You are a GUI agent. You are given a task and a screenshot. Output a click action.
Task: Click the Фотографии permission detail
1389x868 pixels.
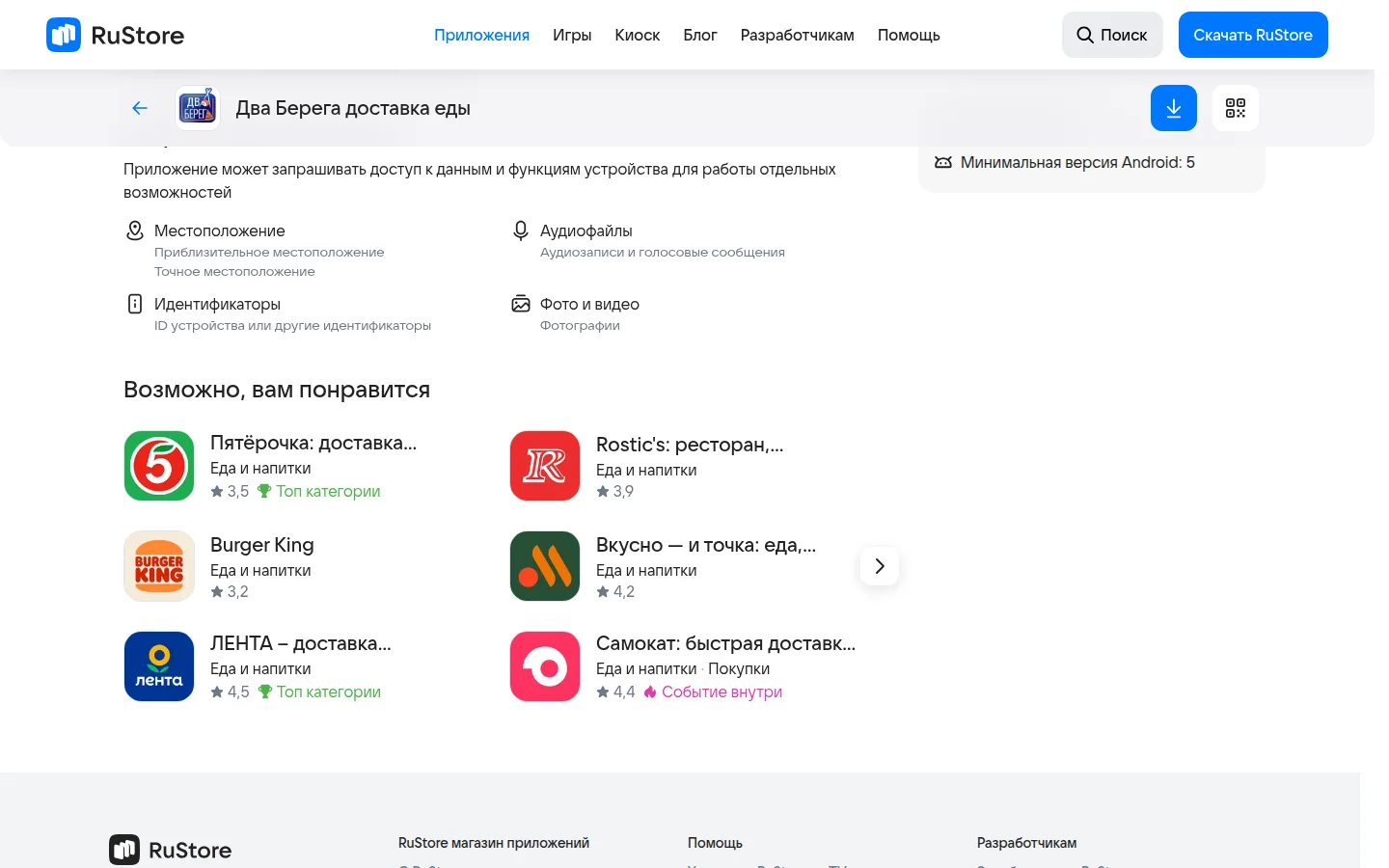coord(580,325)
